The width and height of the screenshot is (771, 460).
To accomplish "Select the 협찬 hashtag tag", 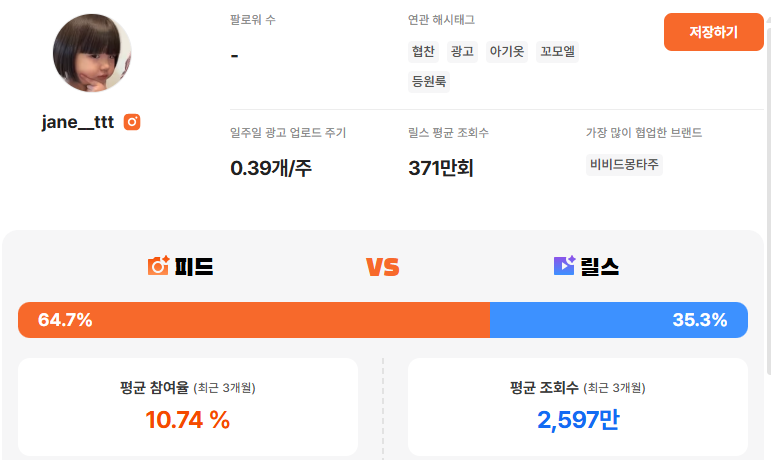I will 424,52.
